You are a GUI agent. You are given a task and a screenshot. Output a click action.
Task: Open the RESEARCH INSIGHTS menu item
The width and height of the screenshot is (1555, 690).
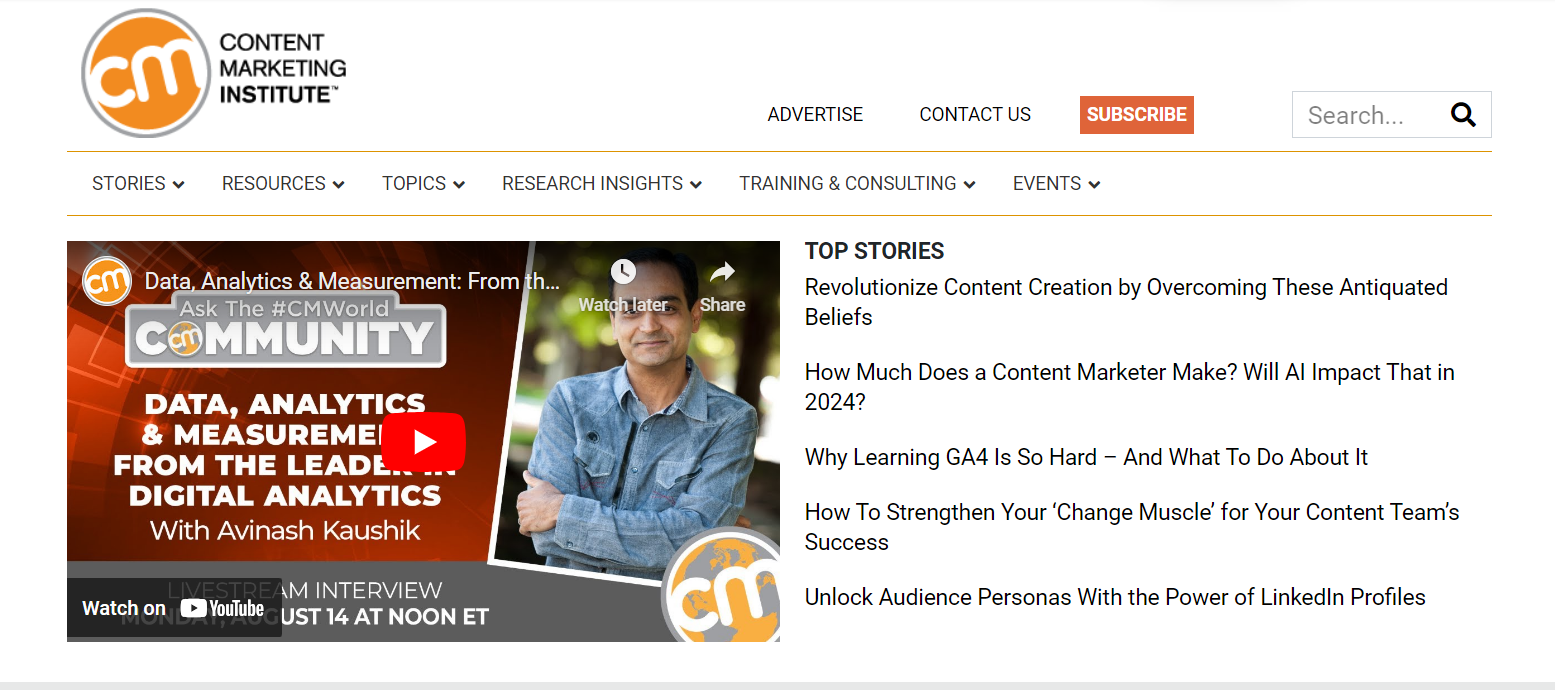pos(592,184)
